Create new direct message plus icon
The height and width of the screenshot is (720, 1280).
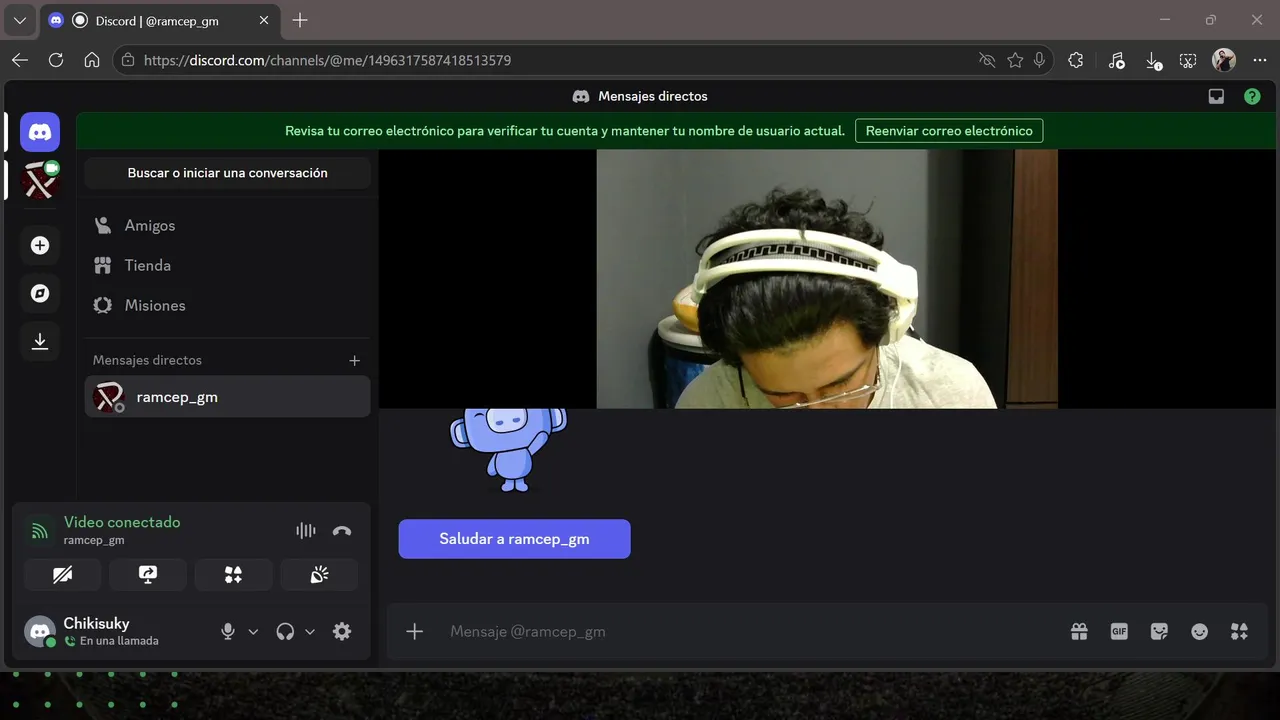coord(354,360)
